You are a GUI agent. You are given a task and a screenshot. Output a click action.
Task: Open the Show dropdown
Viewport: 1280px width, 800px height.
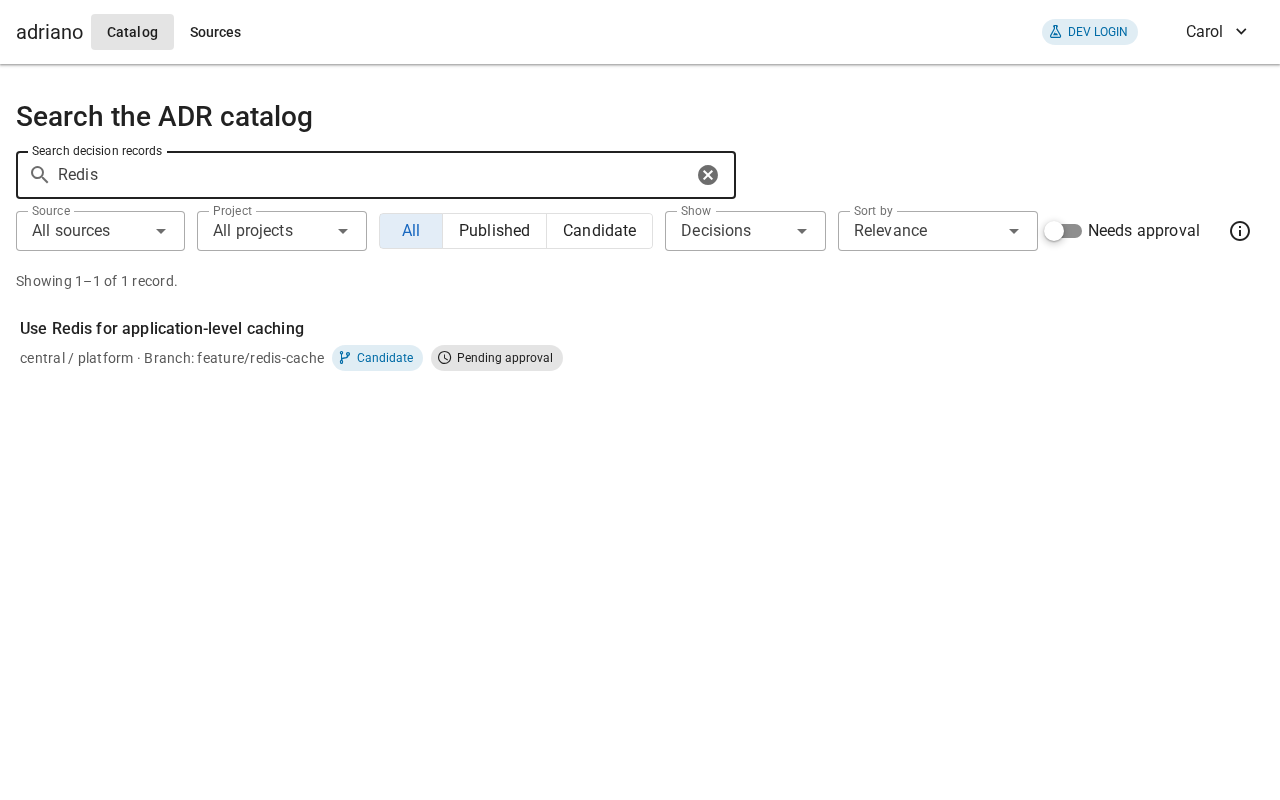click(x=745, y=231)
